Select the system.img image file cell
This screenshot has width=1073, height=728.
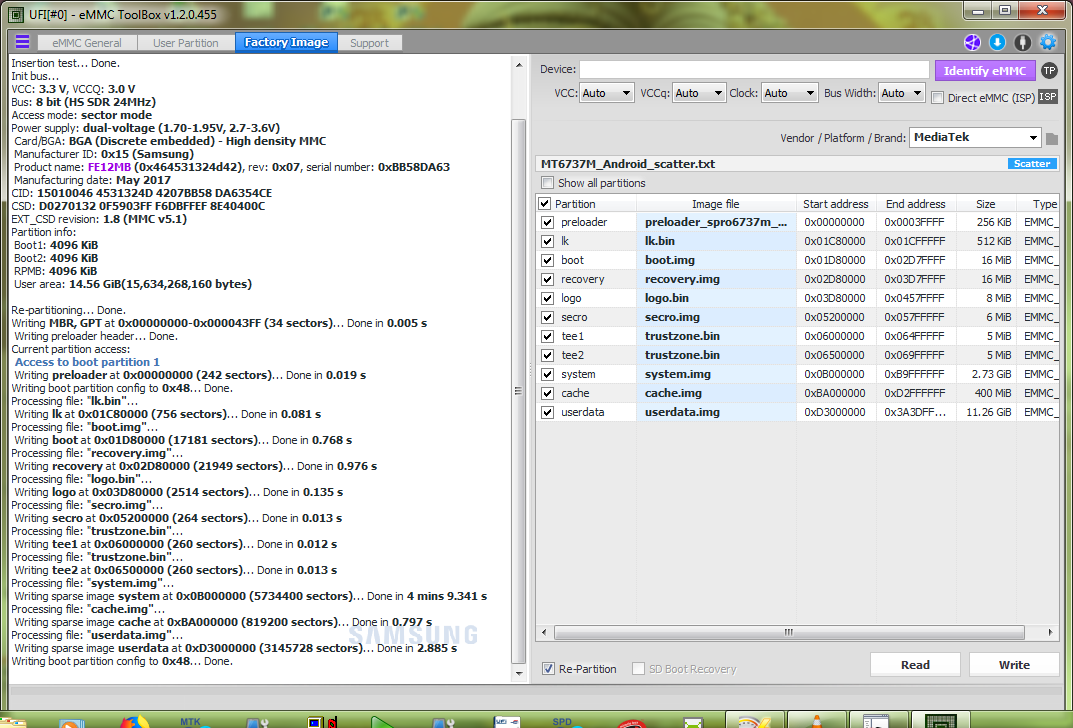click(x=716, y=374)
